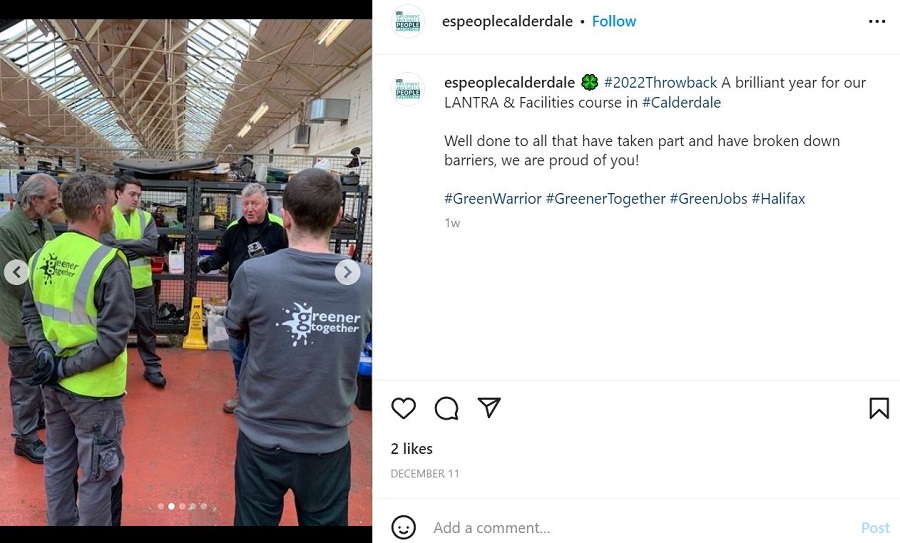
Task: Follow espeoplecalderdale account
Action: coord(614,21)
